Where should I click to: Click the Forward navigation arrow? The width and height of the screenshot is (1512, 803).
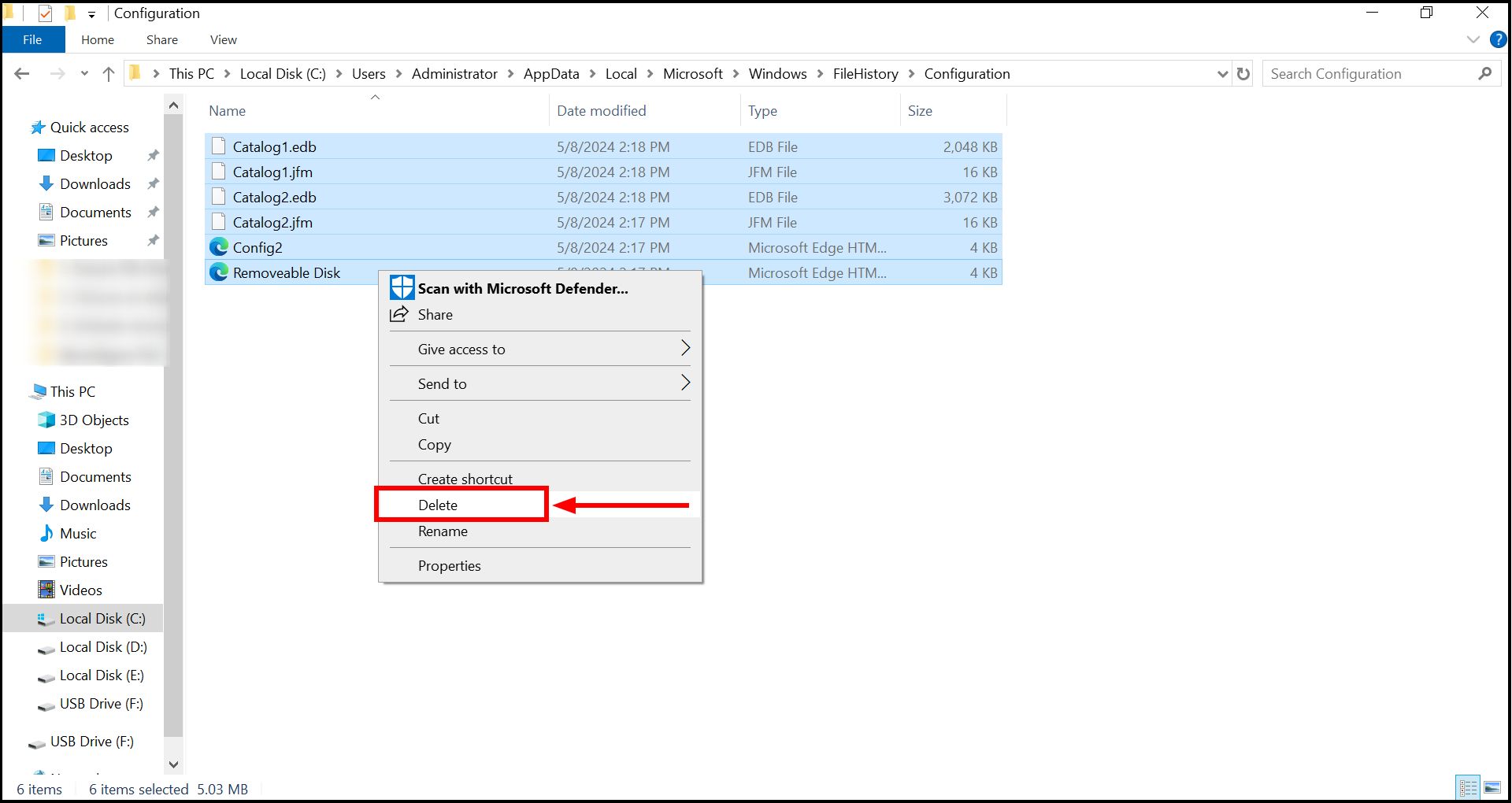coord(57,74)
